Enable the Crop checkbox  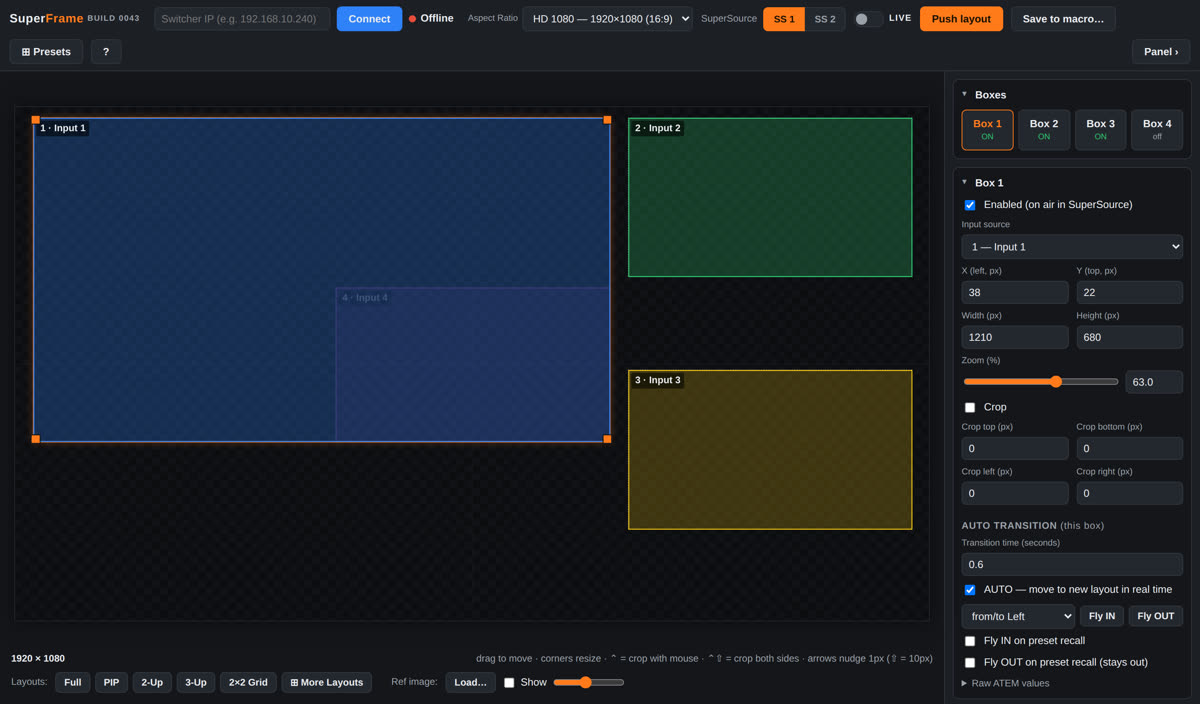(970, 408)
